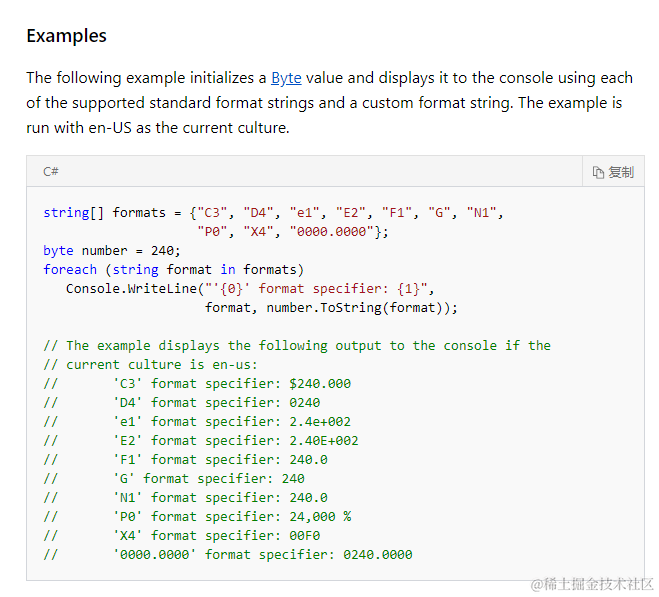Click the 'current culture is en-us' comment
This screenshot has width=659, height=597.
[150, 365]
